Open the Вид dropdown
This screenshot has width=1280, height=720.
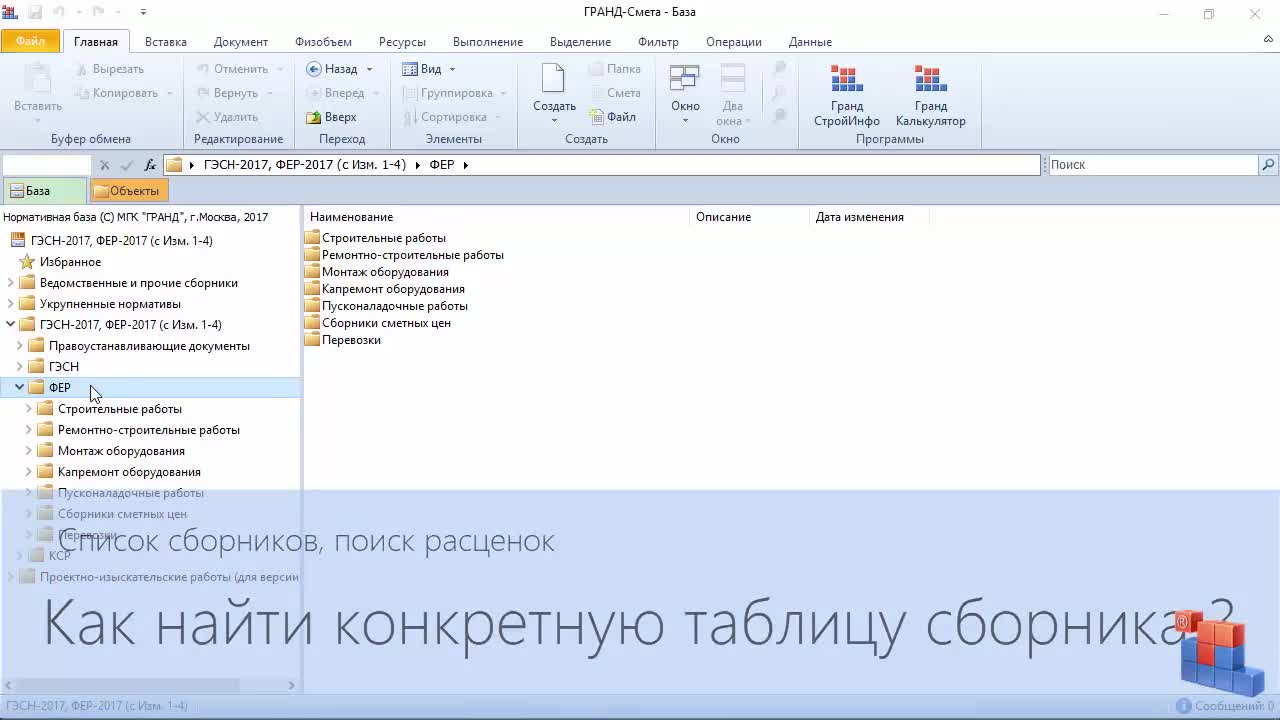point(429,69)
